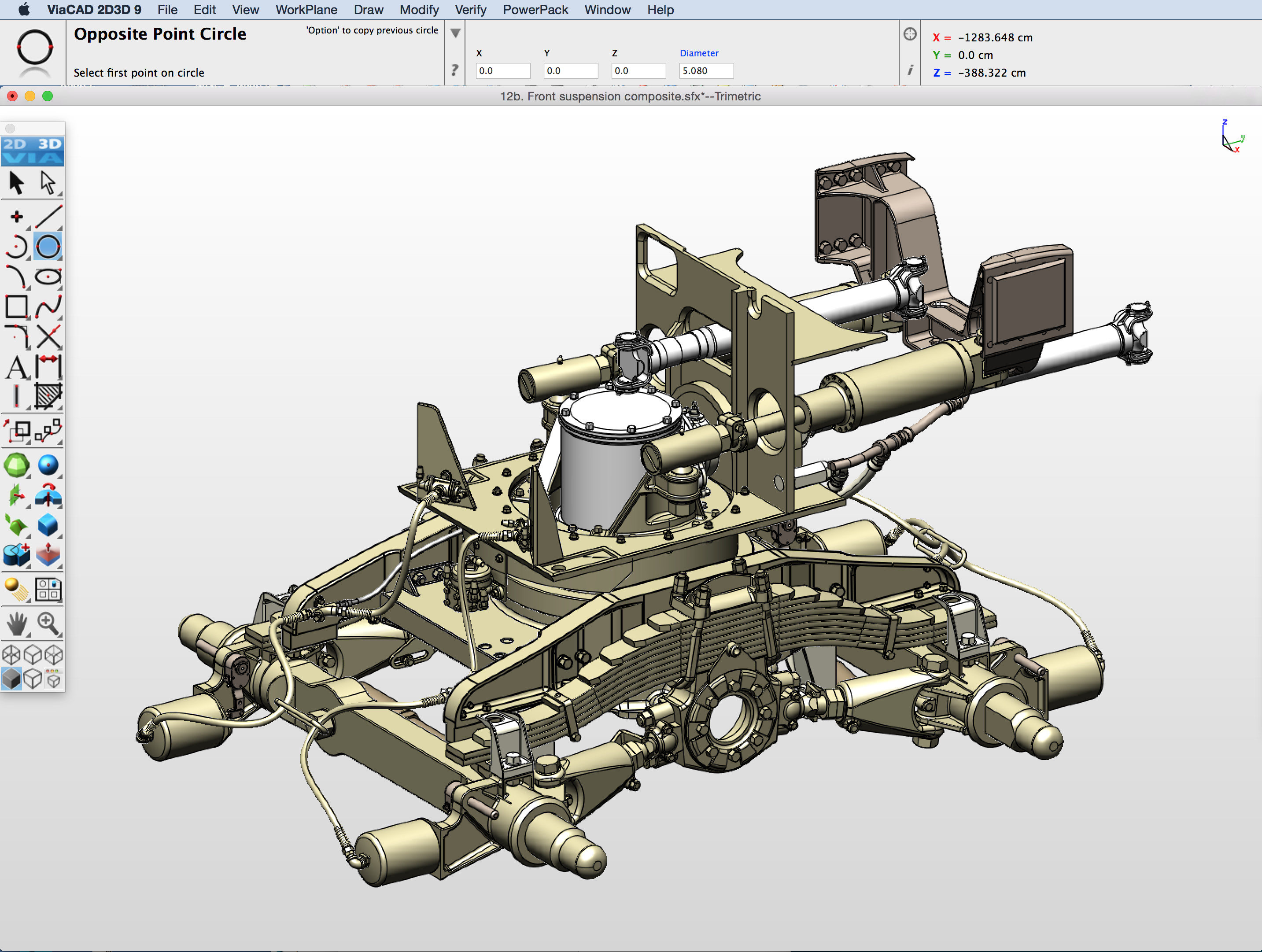Click the help question mark button

[x=454, y=70]
